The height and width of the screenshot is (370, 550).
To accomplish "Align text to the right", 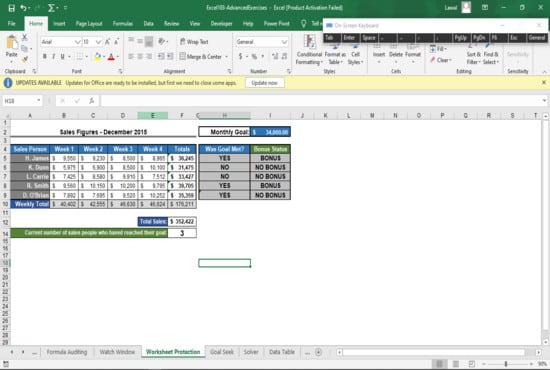I will [x=149, y=56].
